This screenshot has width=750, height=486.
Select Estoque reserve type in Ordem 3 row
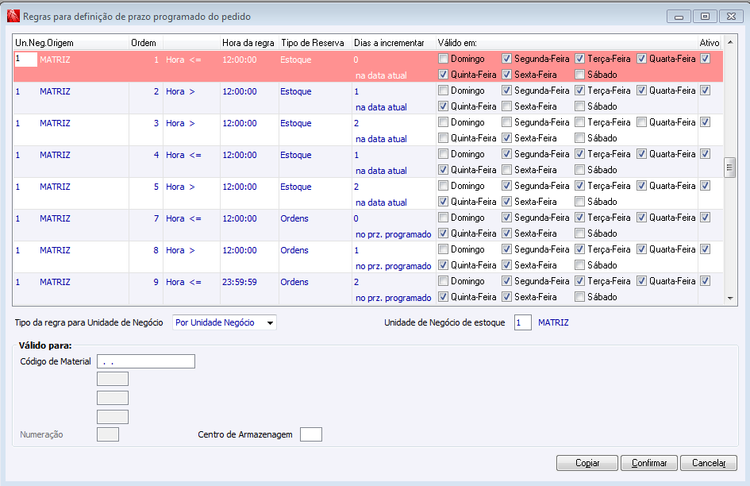click(x=296, y=123)
